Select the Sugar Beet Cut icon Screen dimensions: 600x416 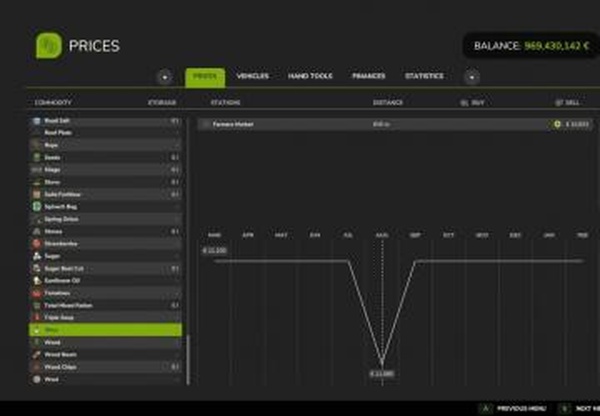click(x=37, y=268)
